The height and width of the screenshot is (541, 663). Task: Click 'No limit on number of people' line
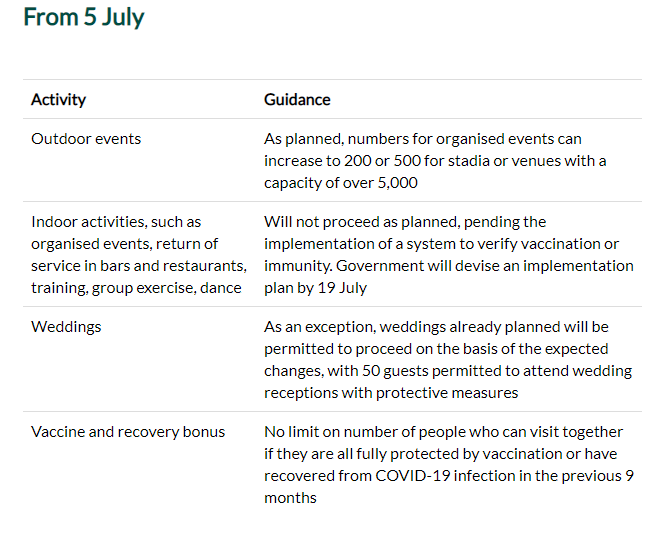pyautogui.click(x=444, y=432)
